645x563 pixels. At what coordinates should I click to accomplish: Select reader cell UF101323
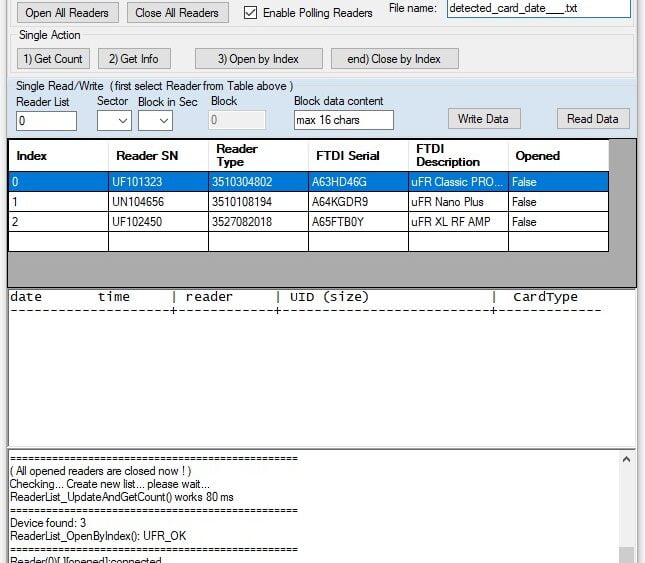click(158, 182)
